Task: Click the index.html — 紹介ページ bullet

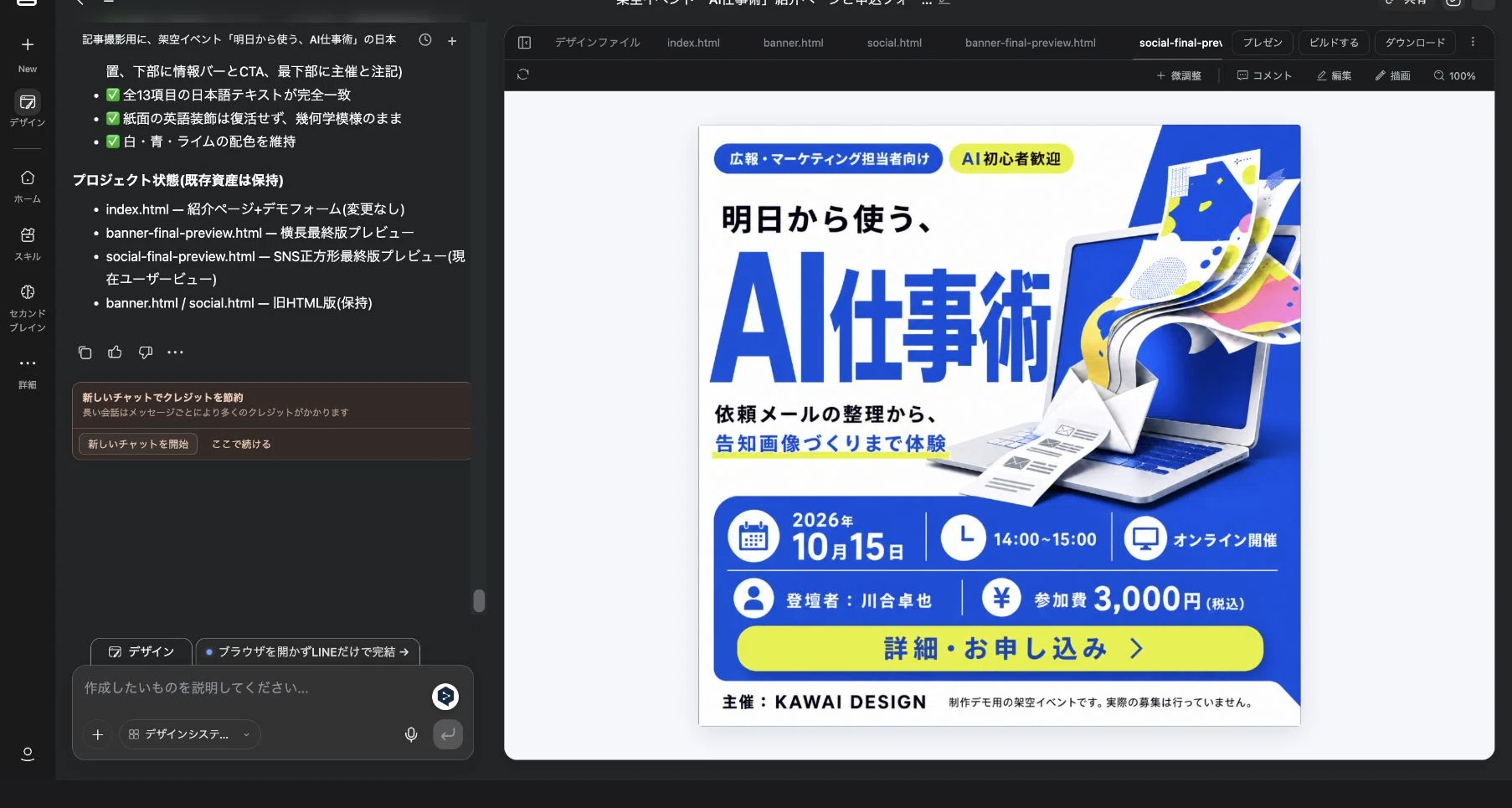Action: 255,209
